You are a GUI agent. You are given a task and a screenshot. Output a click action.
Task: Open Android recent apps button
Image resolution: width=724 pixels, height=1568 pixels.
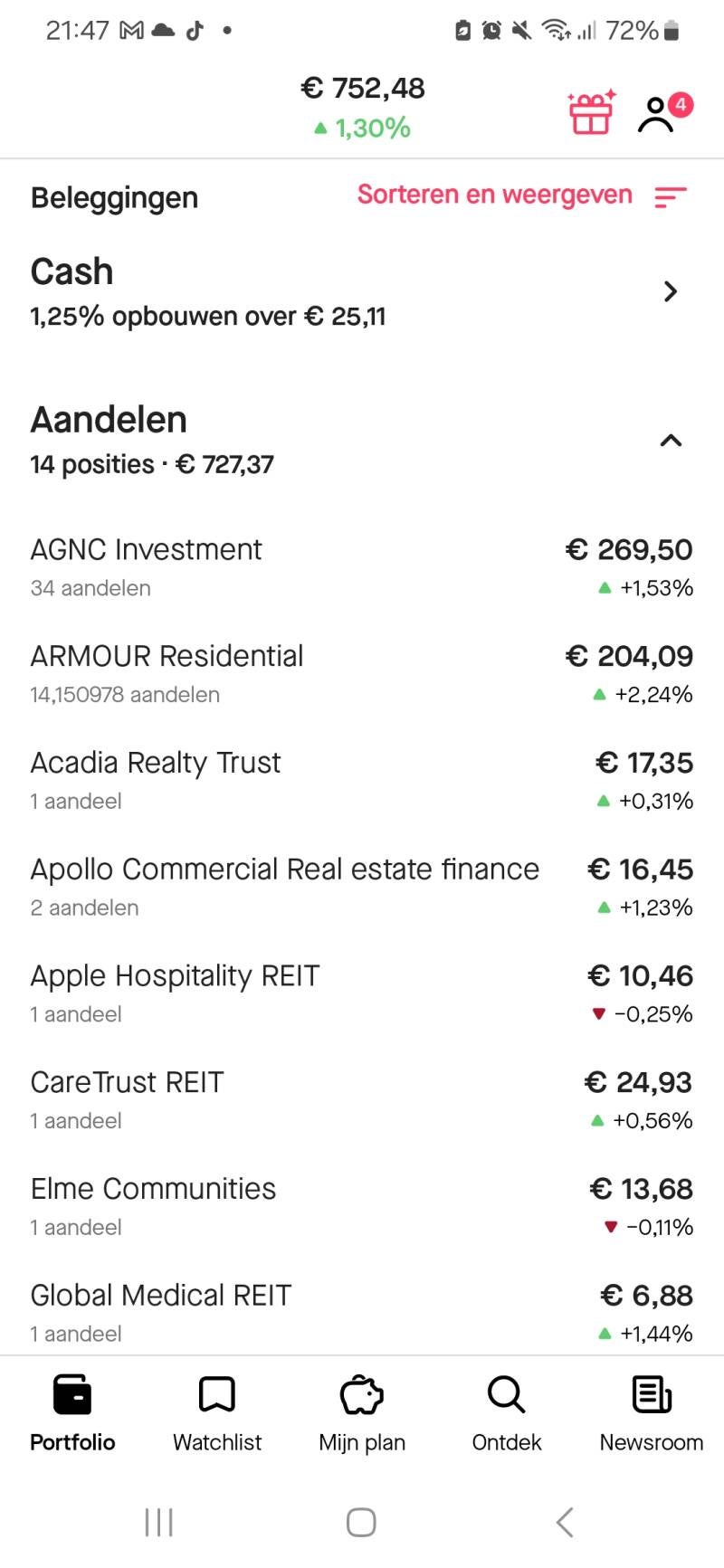tap(159, 1522)
